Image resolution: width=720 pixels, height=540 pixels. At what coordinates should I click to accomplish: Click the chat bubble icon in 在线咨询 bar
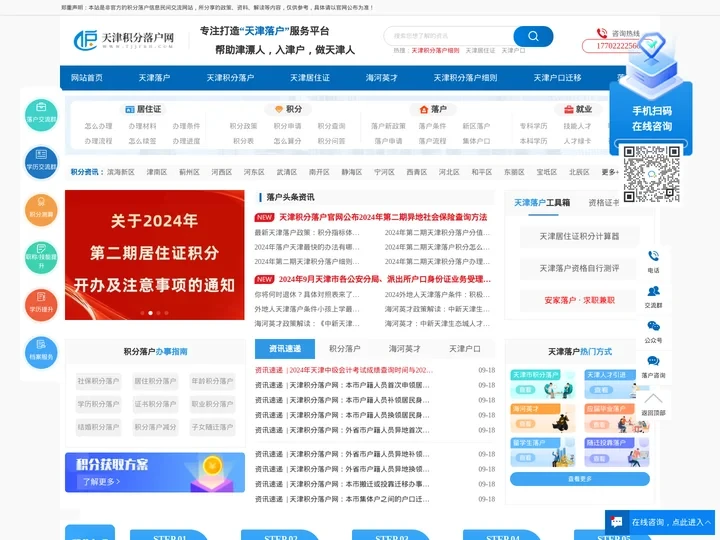617,522
